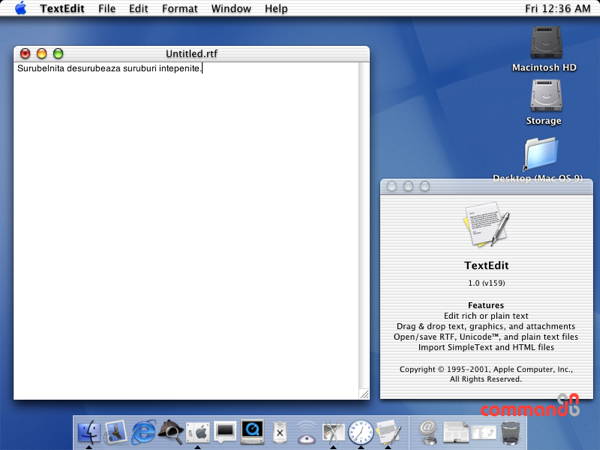Click the word desurubeaza in the document
Screen dimensions: 600x450
point(94,68)
